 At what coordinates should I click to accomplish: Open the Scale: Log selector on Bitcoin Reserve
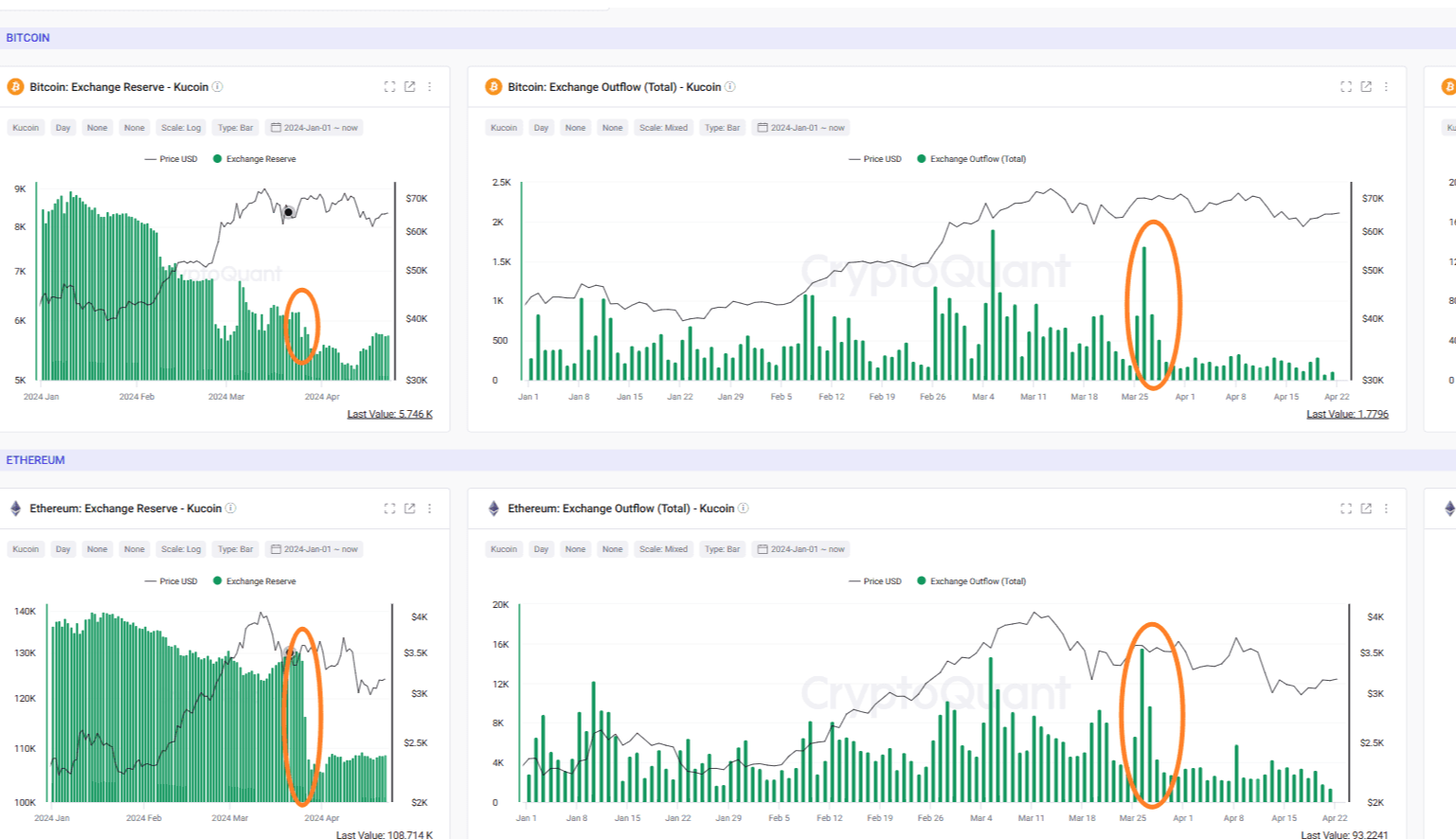pos(182,127)
